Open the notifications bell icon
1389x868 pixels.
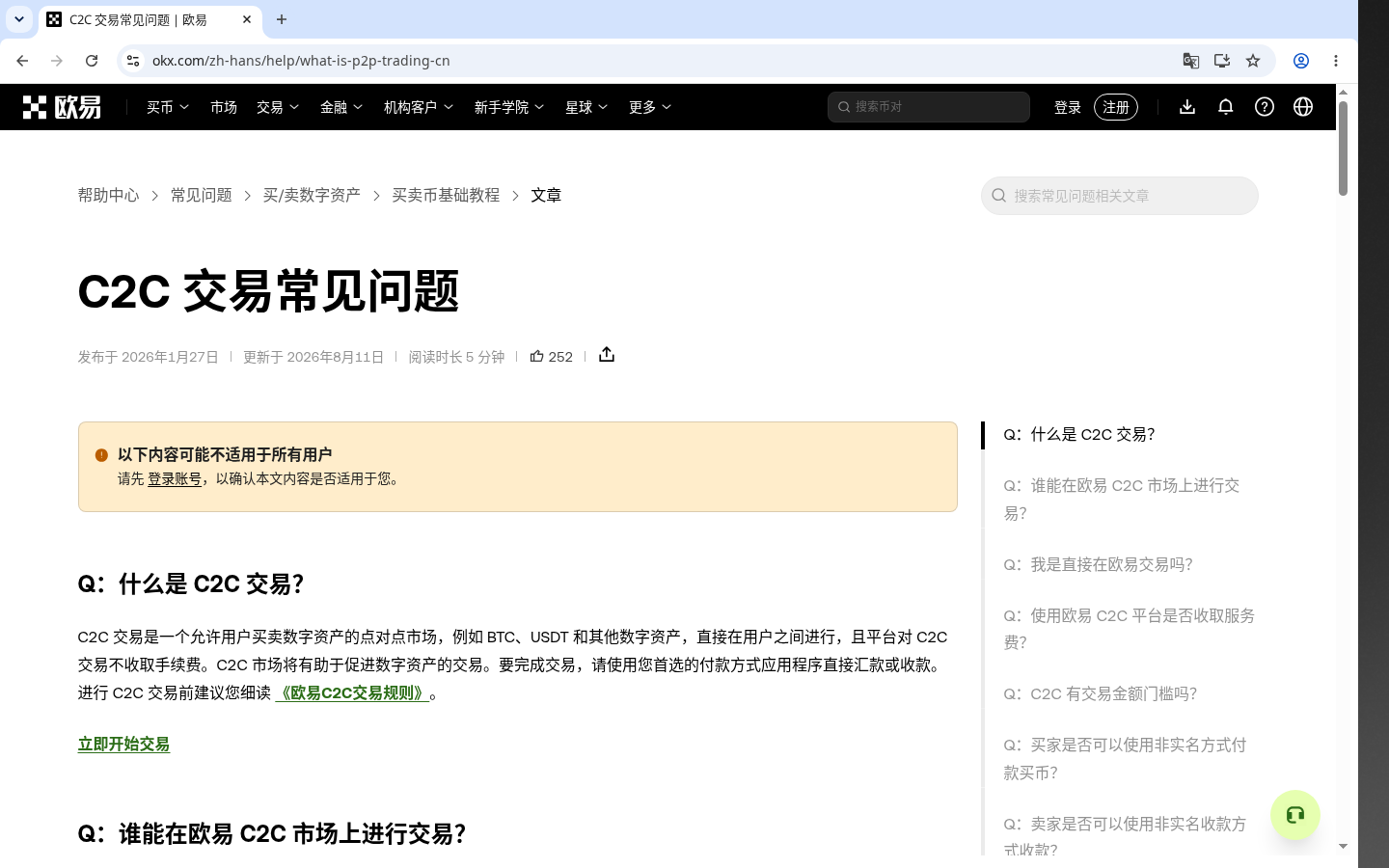click(1226, 107)
